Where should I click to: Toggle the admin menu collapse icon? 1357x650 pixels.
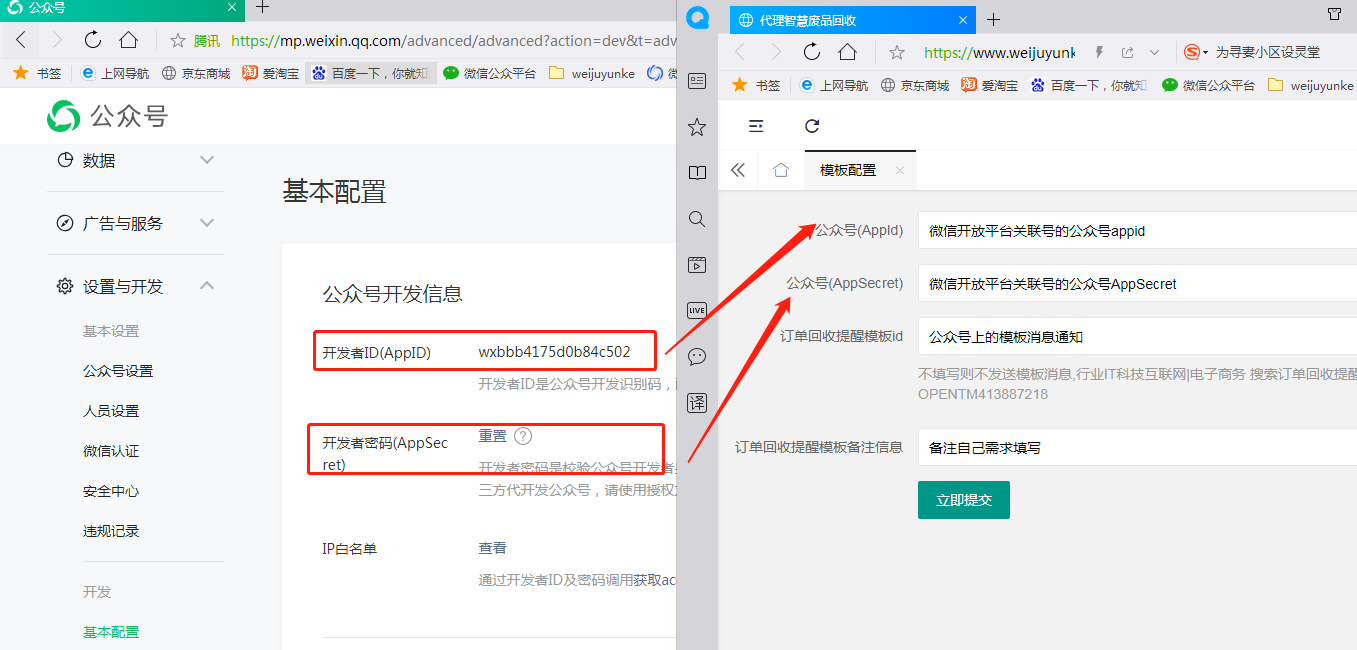click(756, 126)
